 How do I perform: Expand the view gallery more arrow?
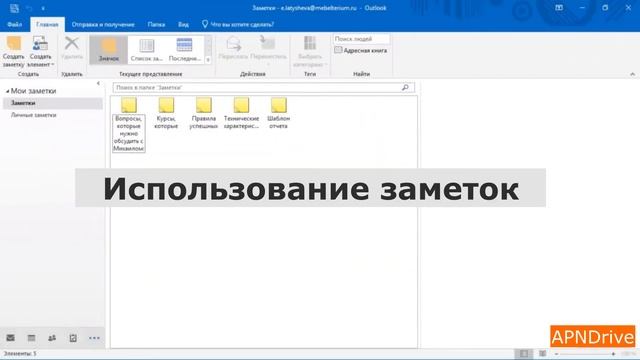(x=208, y=60)
